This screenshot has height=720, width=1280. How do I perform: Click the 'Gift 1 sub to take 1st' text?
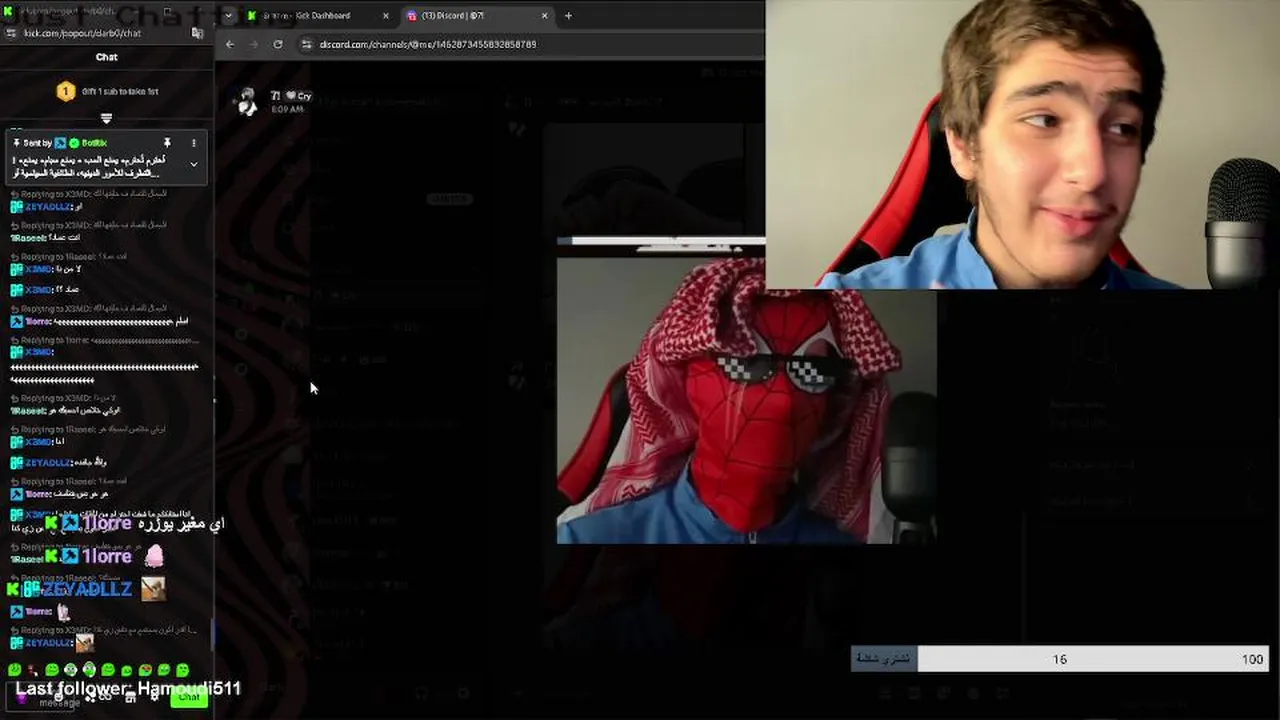pos(120,91)
